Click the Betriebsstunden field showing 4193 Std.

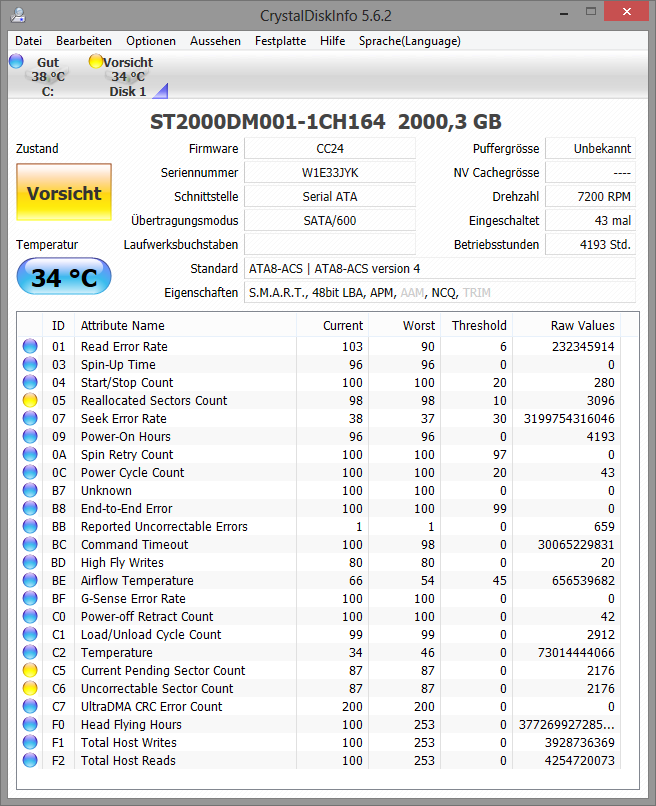tap(590, 245)
